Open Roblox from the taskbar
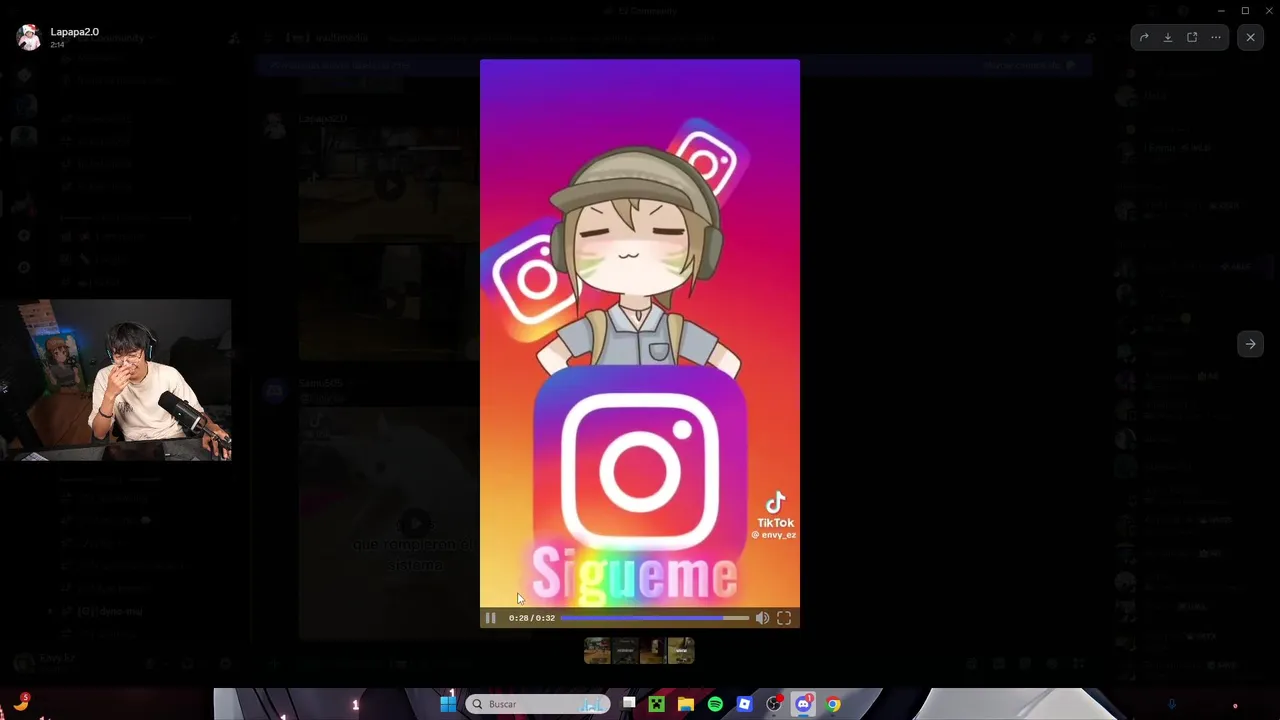 pyautogui.click(x=744, y=704)
